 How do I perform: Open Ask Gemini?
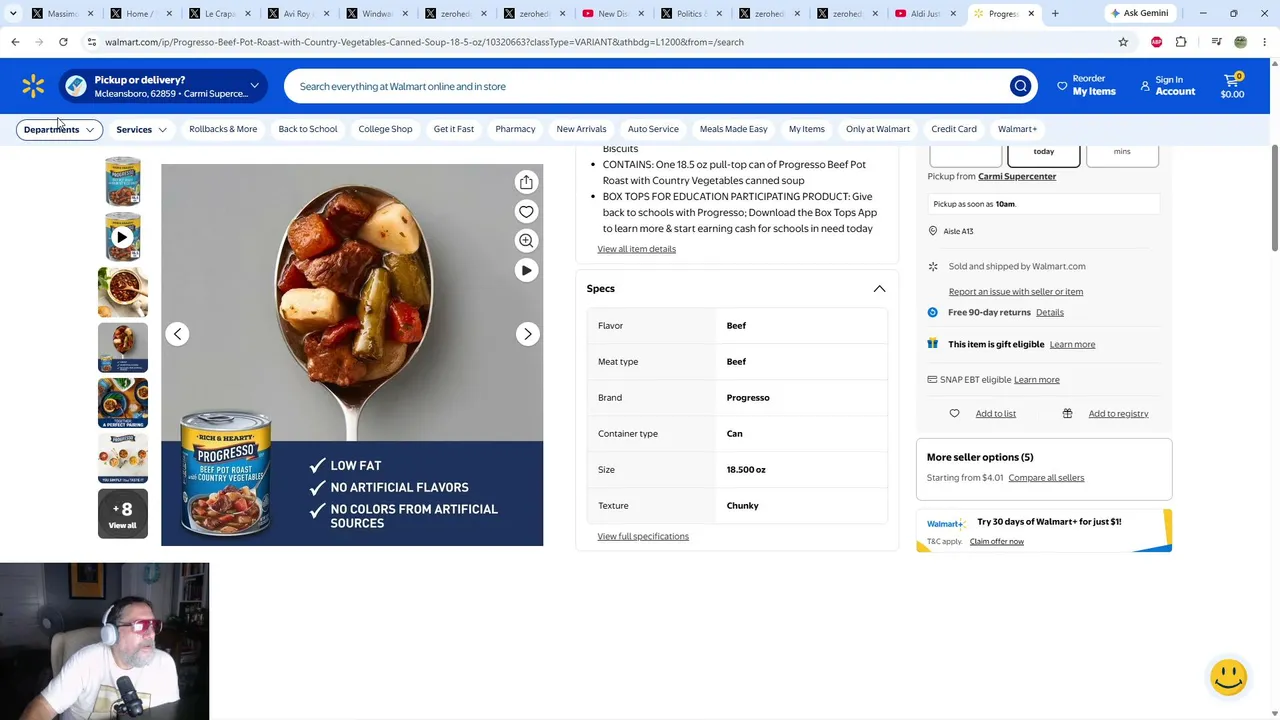click(x=1139, y=13)
